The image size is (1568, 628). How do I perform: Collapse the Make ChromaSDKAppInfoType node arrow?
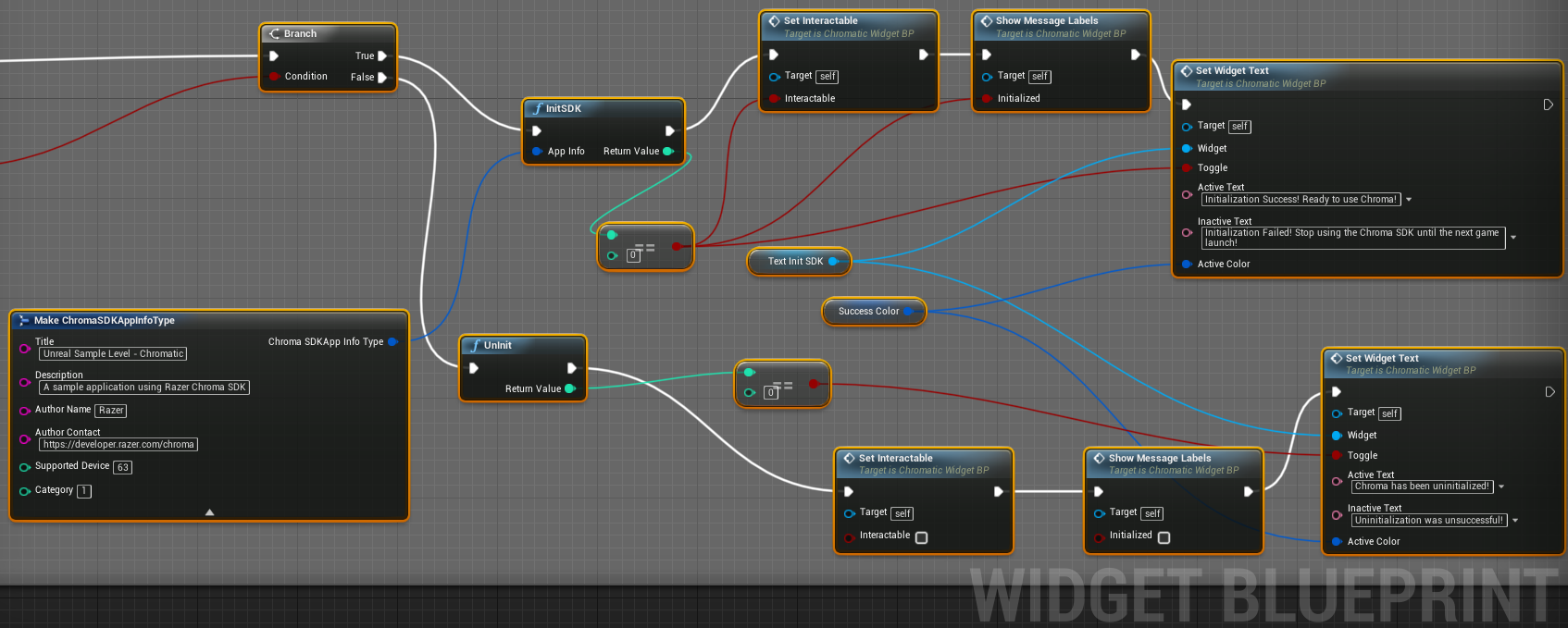point(209,511)
